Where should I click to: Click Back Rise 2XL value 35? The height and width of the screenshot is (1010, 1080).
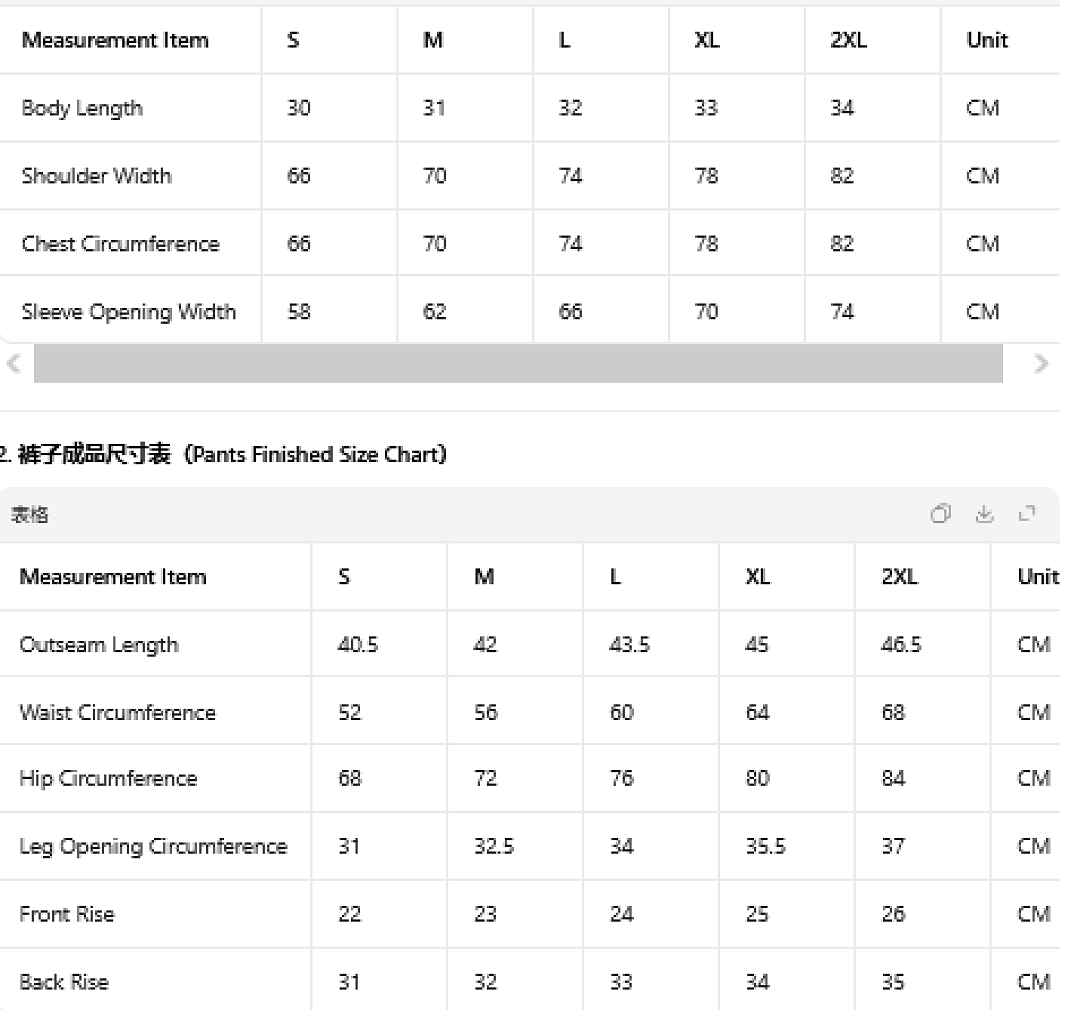(893, 982)
